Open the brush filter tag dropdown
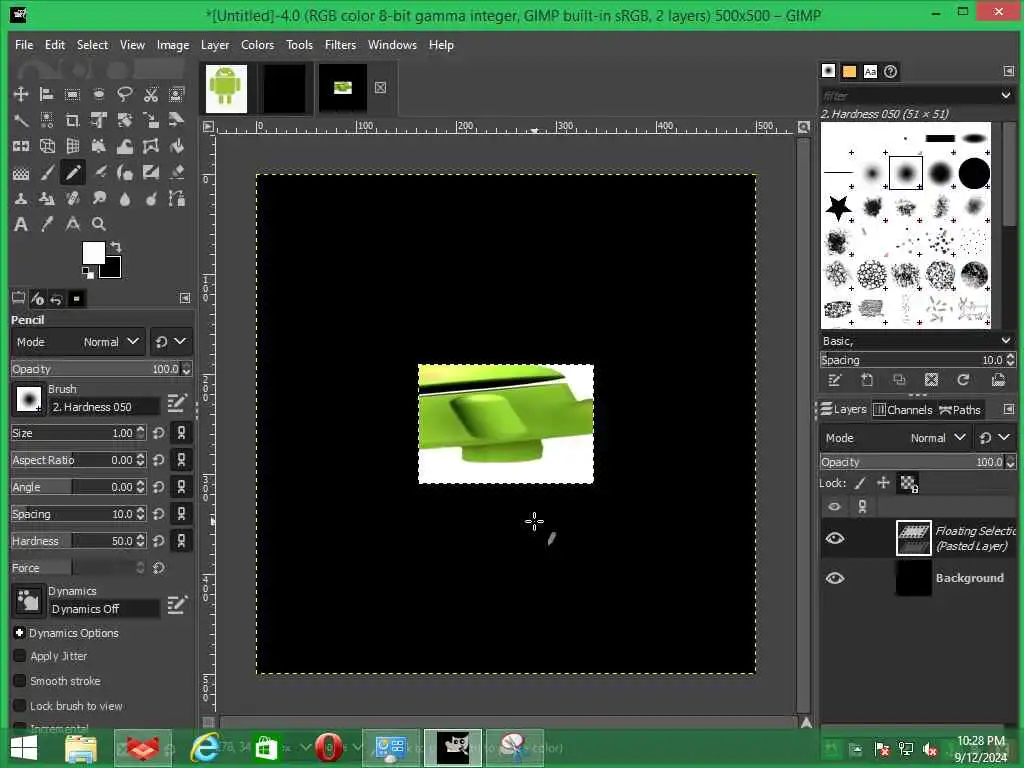 [x=1006, y=95]
